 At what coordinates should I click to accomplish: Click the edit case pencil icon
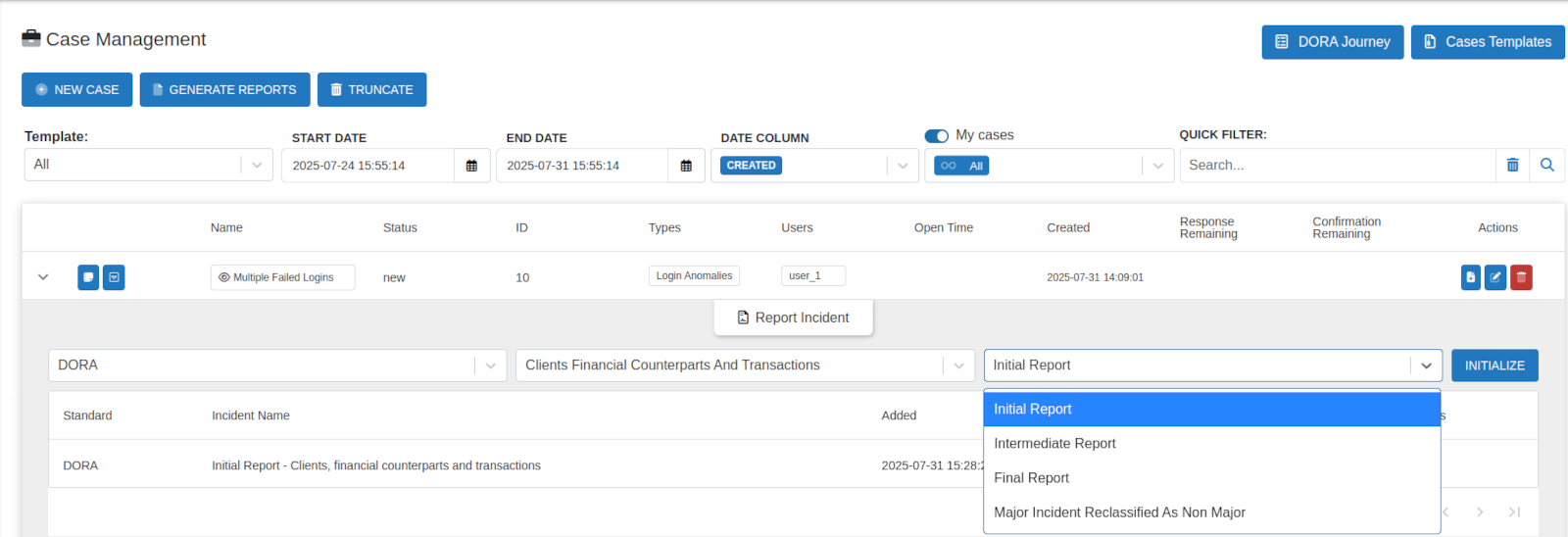1495,277
